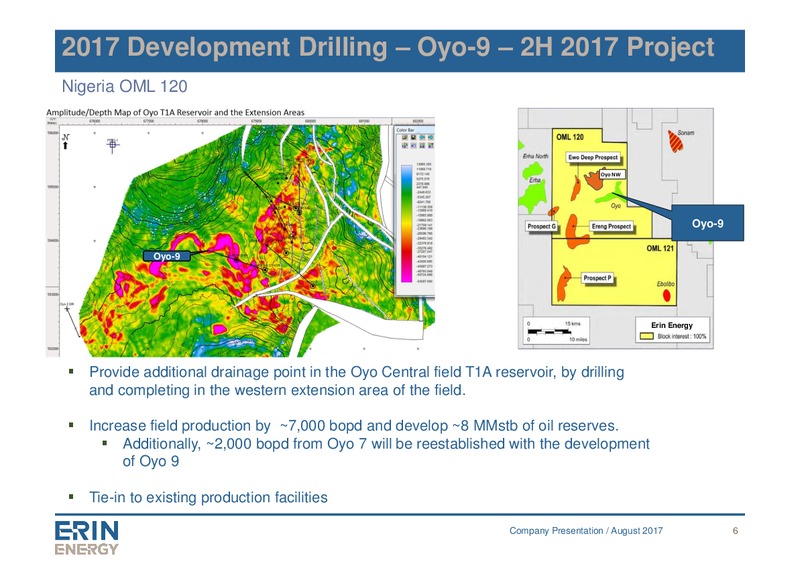This screenshot has width=800, height=570.
Task: Click the Ebolibo field label
Action: point(666,284)
